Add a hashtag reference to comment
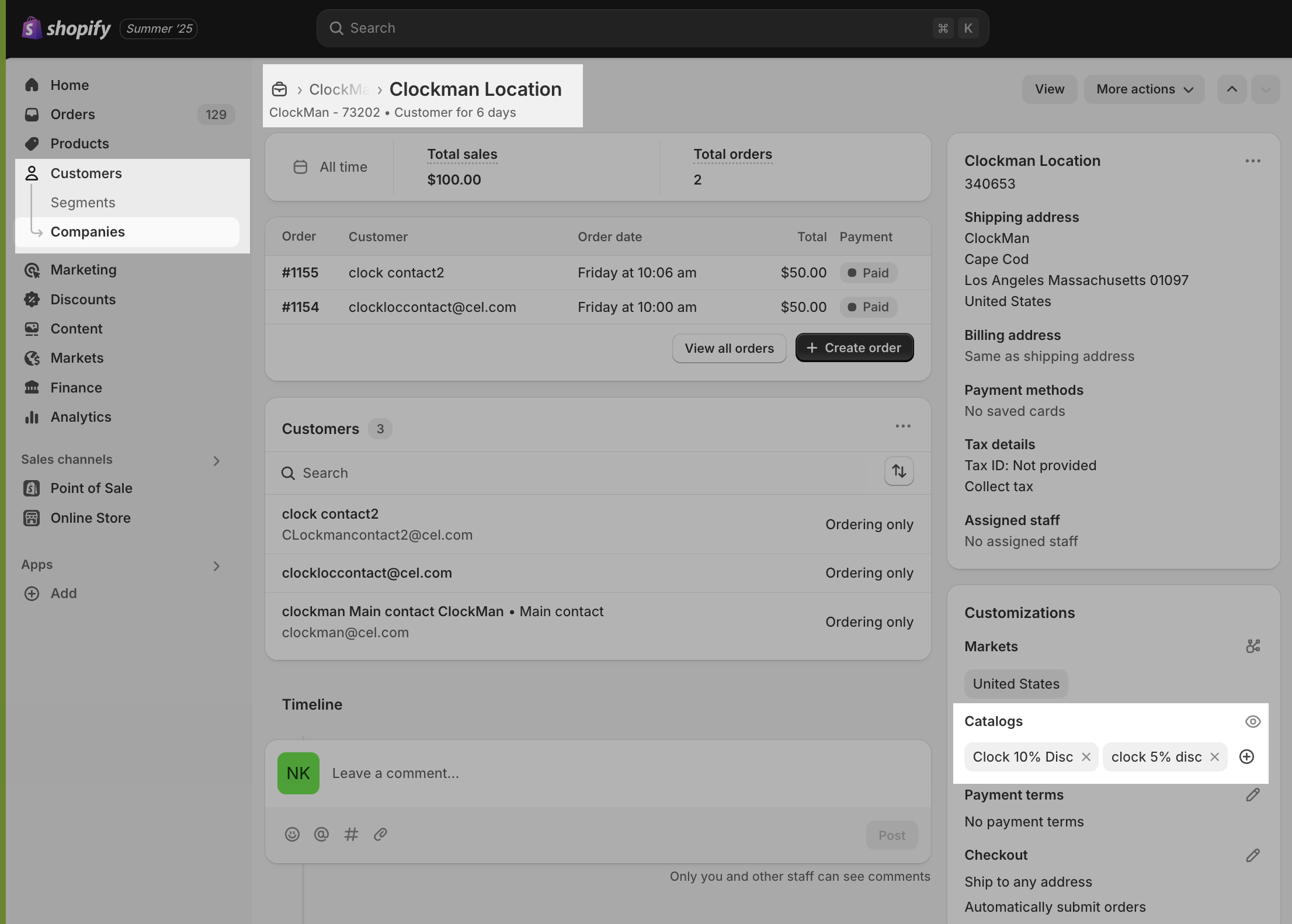Viewport: 1292px width, 924px height. click(351, 835)
